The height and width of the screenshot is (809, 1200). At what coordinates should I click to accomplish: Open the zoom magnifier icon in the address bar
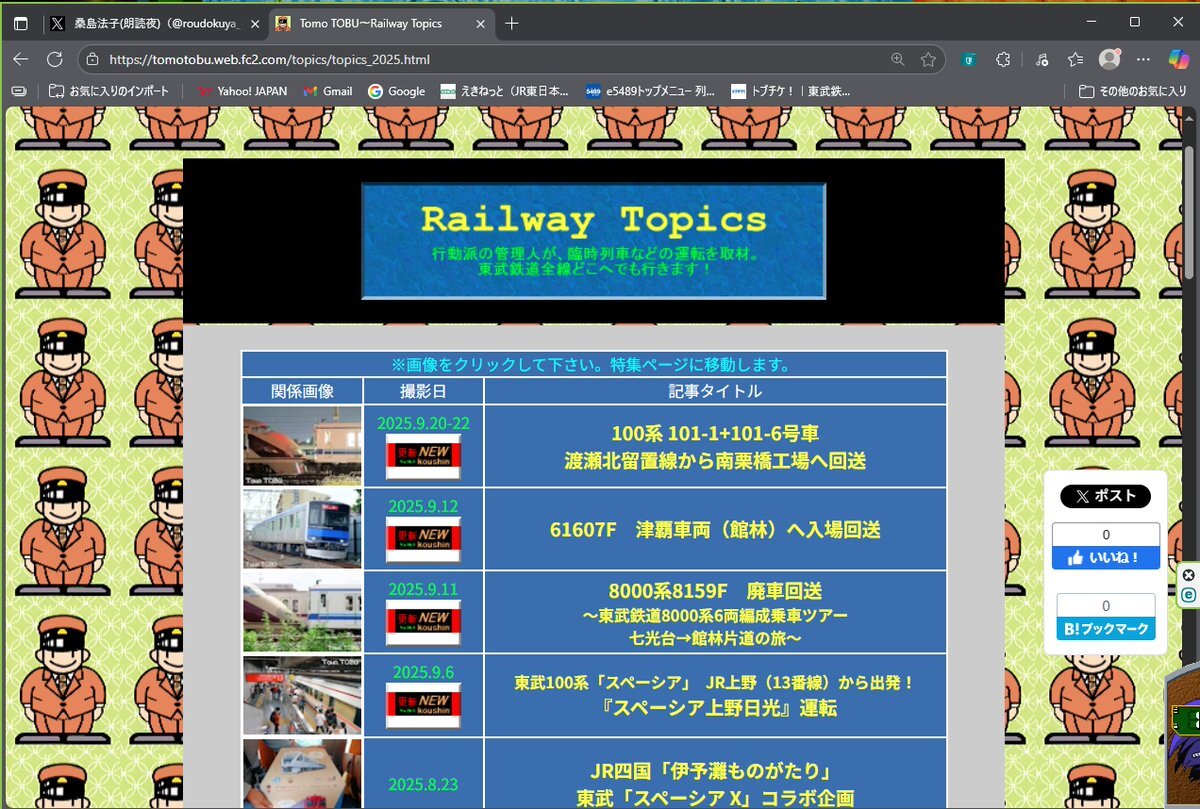(898, 59)
